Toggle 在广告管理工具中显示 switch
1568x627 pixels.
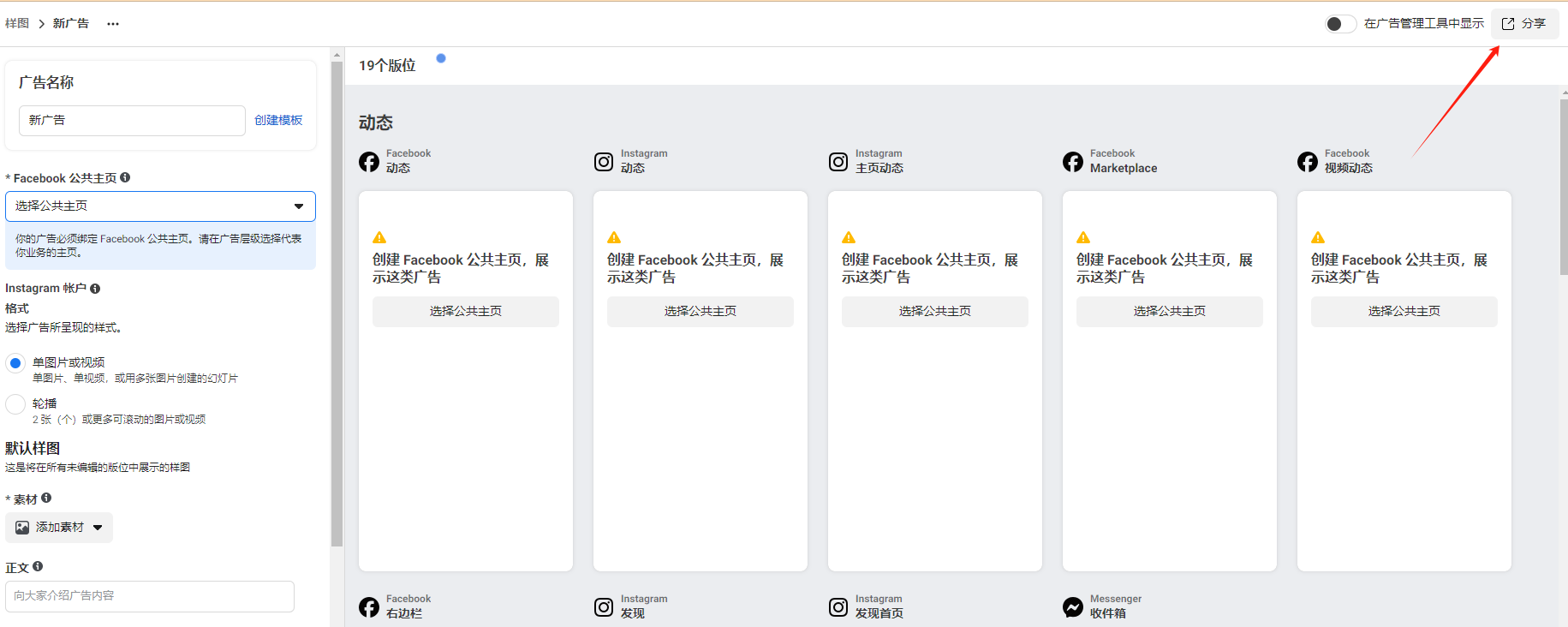[1340, 24]
